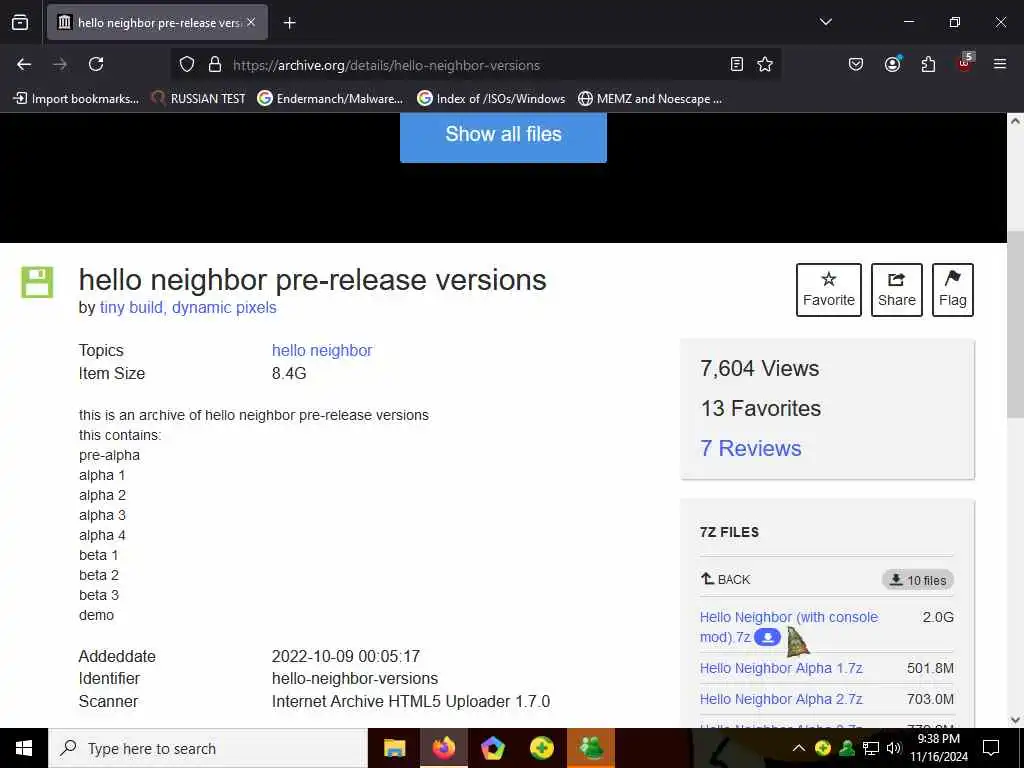Open the tiny build, dynamic pixels link
Viewport: 1024px width, 768px height.
pyautogui.click(x=188, y=308)
